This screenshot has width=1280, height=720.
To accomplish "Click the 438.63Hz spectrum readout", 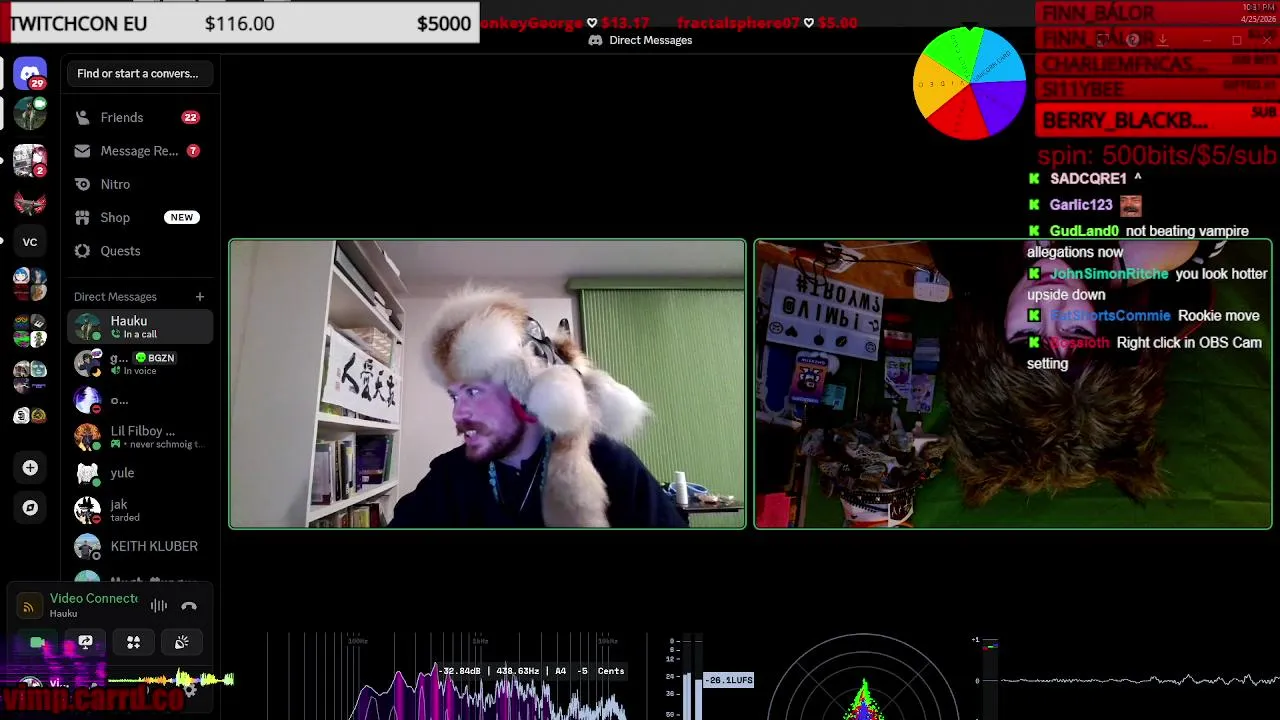I will [x=517, y=671].
